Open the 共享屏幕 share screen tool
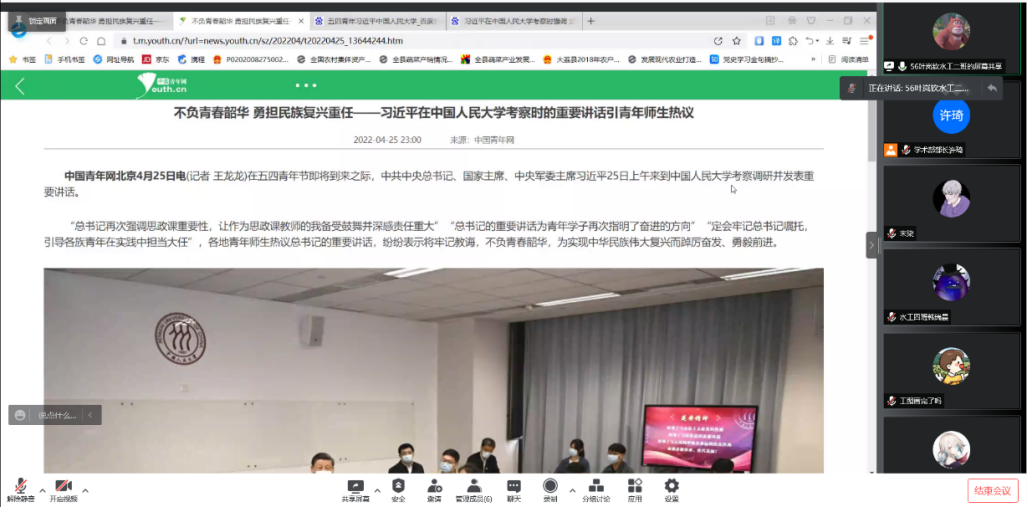 click(x=355, y=486)
